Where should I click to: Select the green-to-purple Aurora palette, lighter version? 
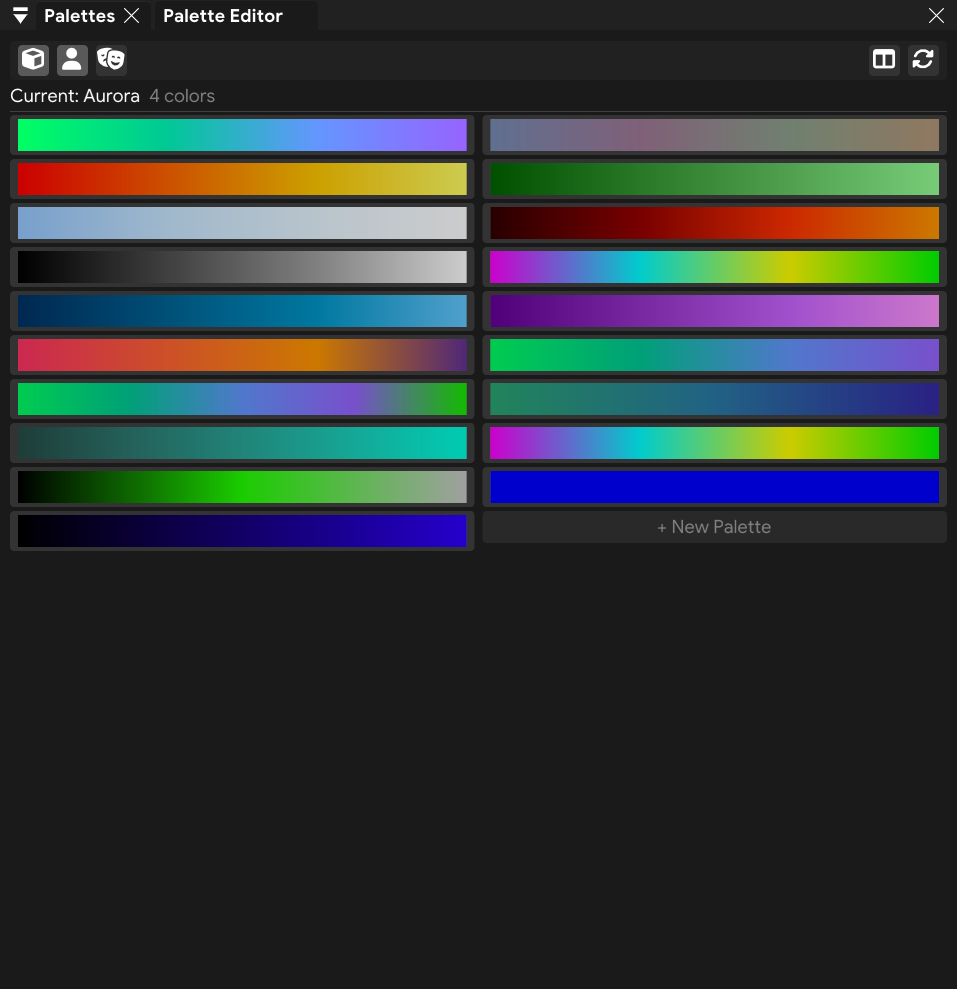[x=242, y=135]
